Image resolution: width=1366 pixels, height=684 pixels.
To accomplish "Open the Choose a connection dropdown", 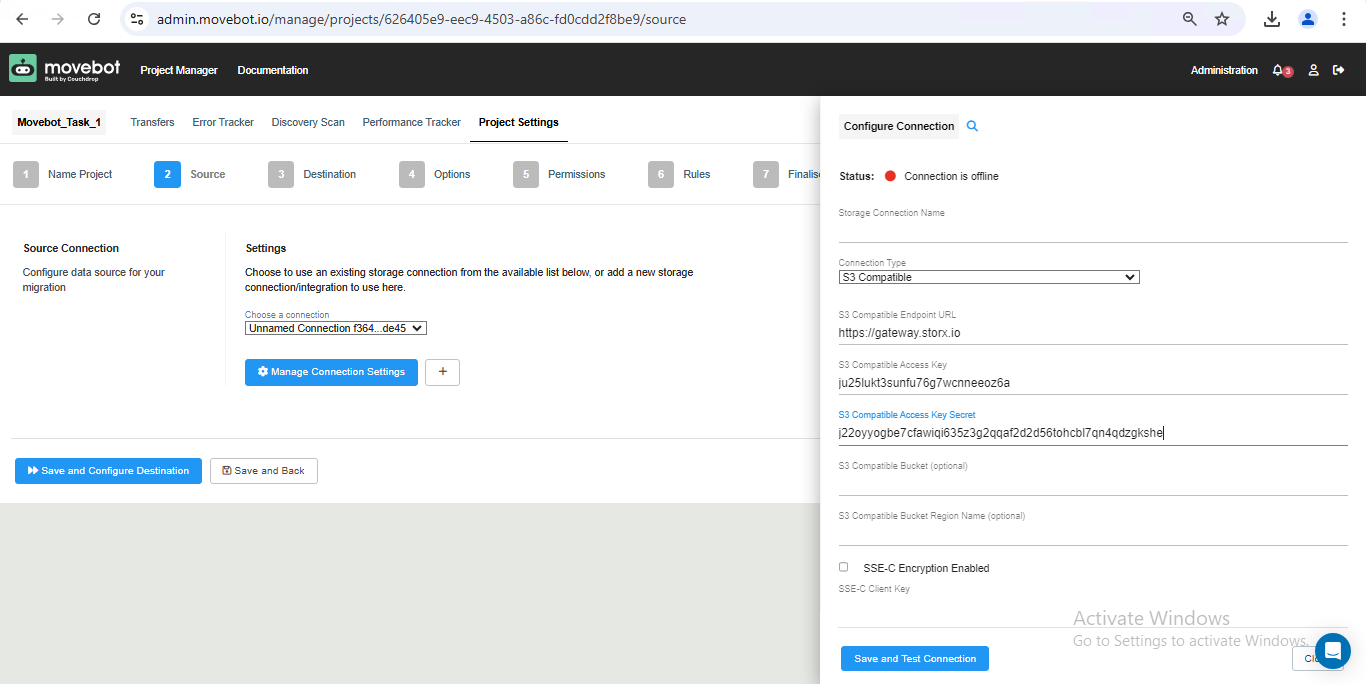I will point(336,328).
